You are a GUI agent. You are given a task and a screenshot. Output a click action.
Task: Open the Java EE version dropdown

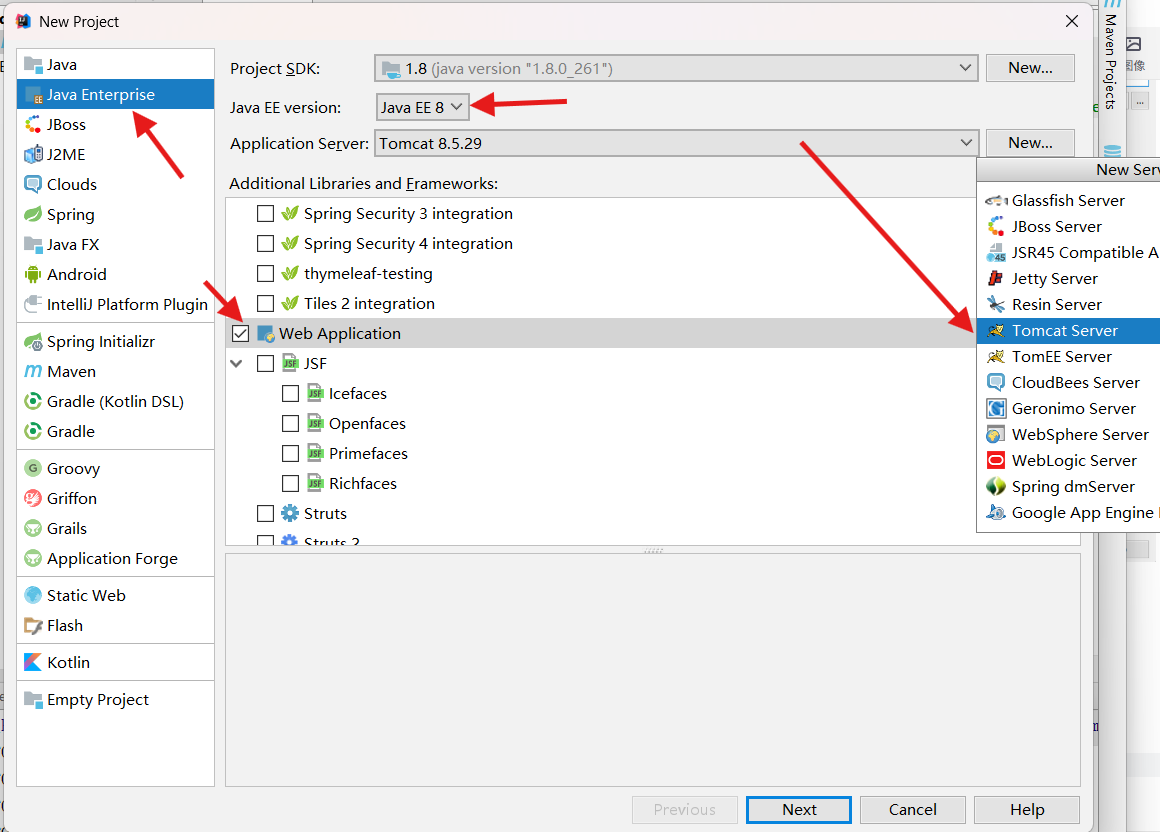pyautogui.click(x=422, y=107)
